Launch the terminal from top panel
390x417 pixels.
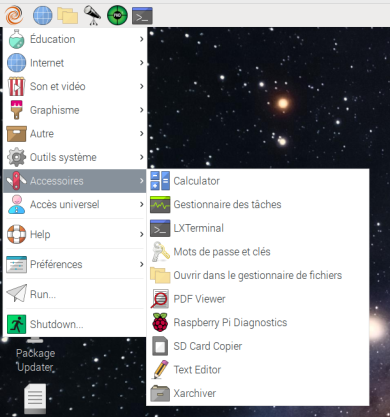coord(142,16)
